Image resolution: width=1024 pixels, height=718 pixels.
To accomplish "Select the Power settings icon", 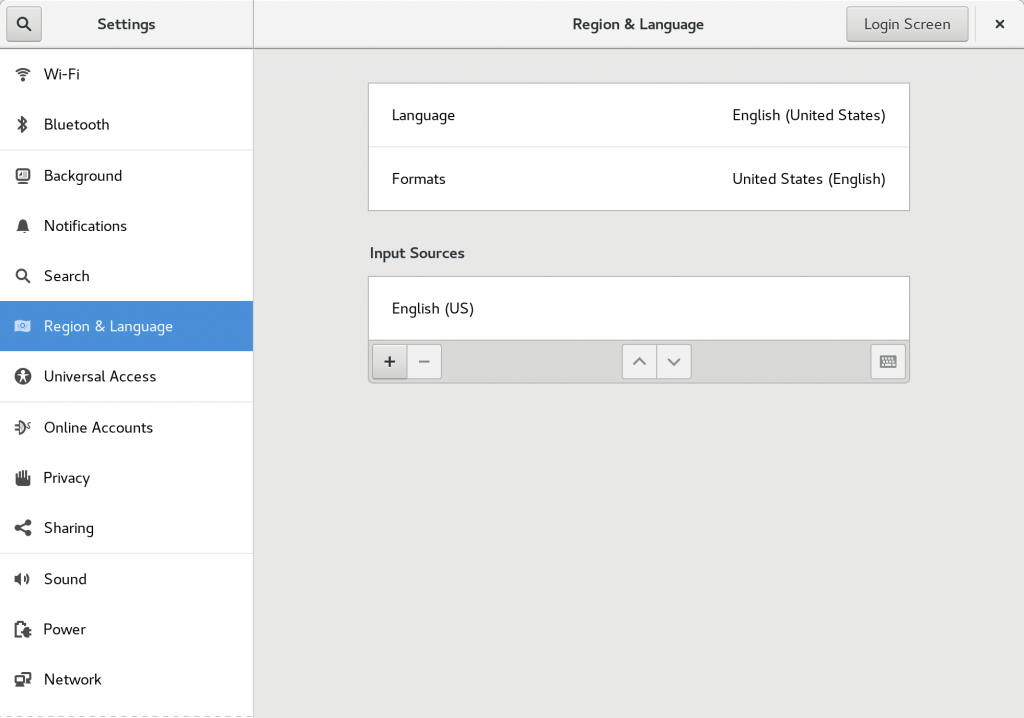I will click(x=22, y=629).
